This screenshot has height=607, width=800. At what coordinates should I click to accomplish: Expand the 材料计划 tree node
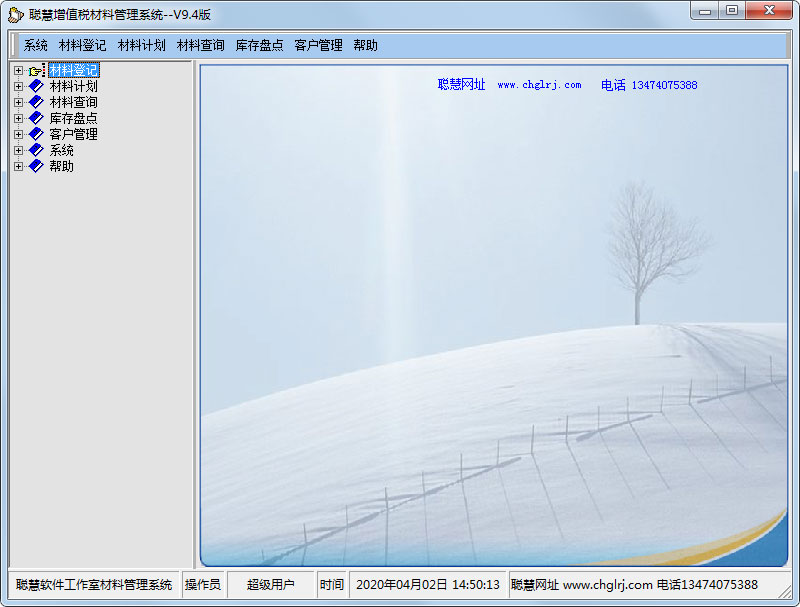pyautogui.click(x=18, y=86)
